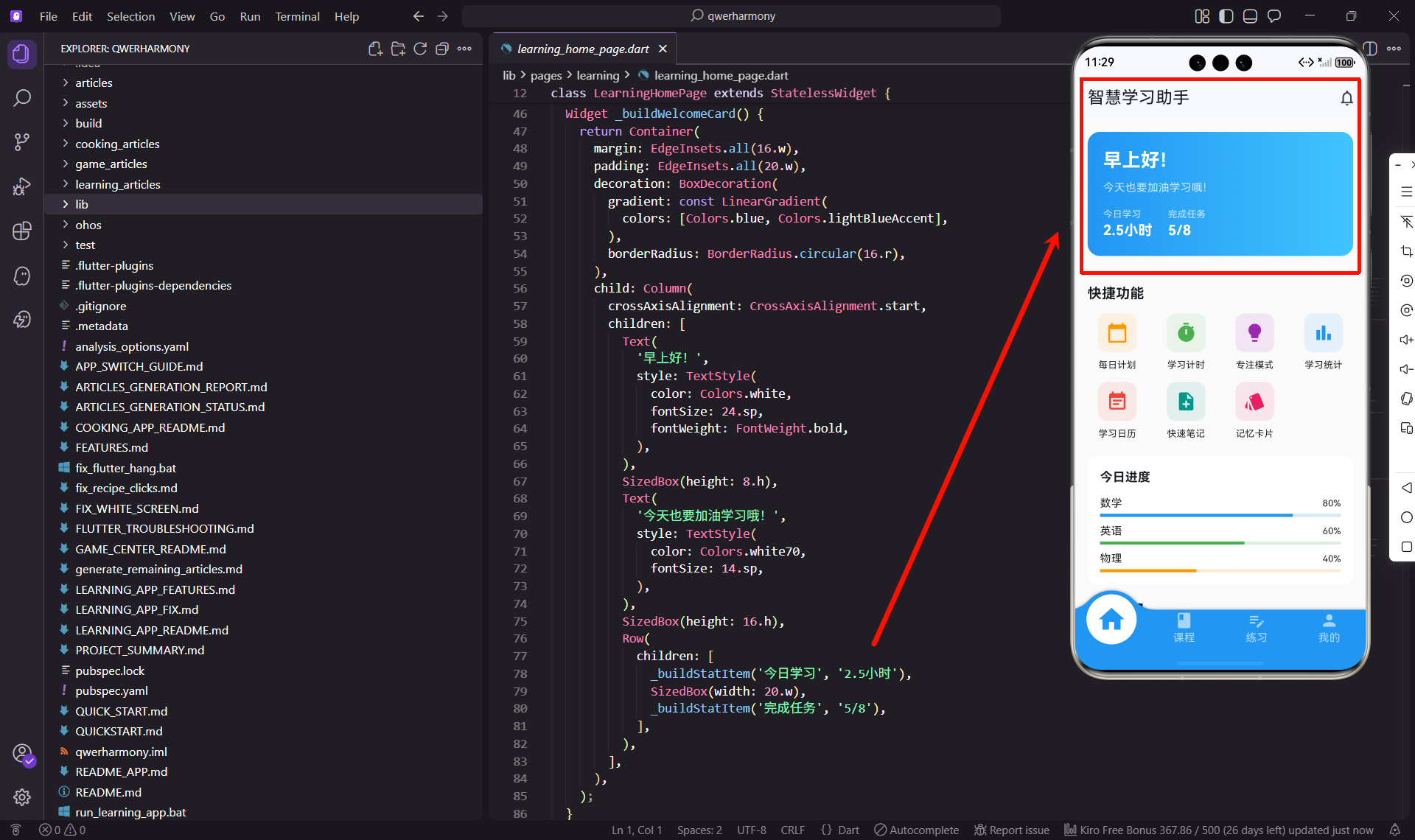
Task: Tap the notification bell in phone preview
Action: pyautogui.click(x=1346, y=98)
